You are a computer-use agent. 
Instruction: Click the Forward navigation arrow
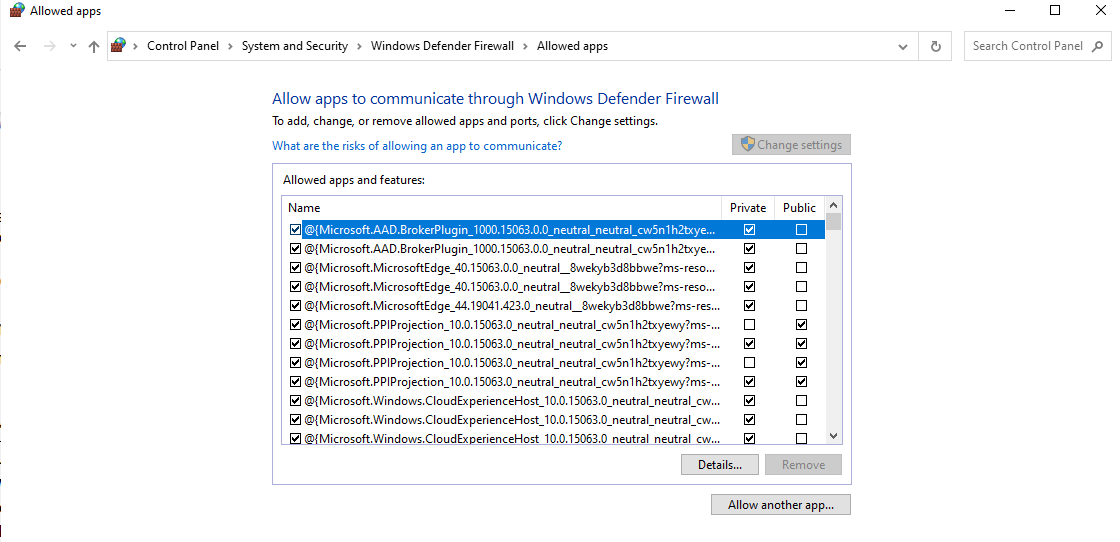(x=49, y=46)
